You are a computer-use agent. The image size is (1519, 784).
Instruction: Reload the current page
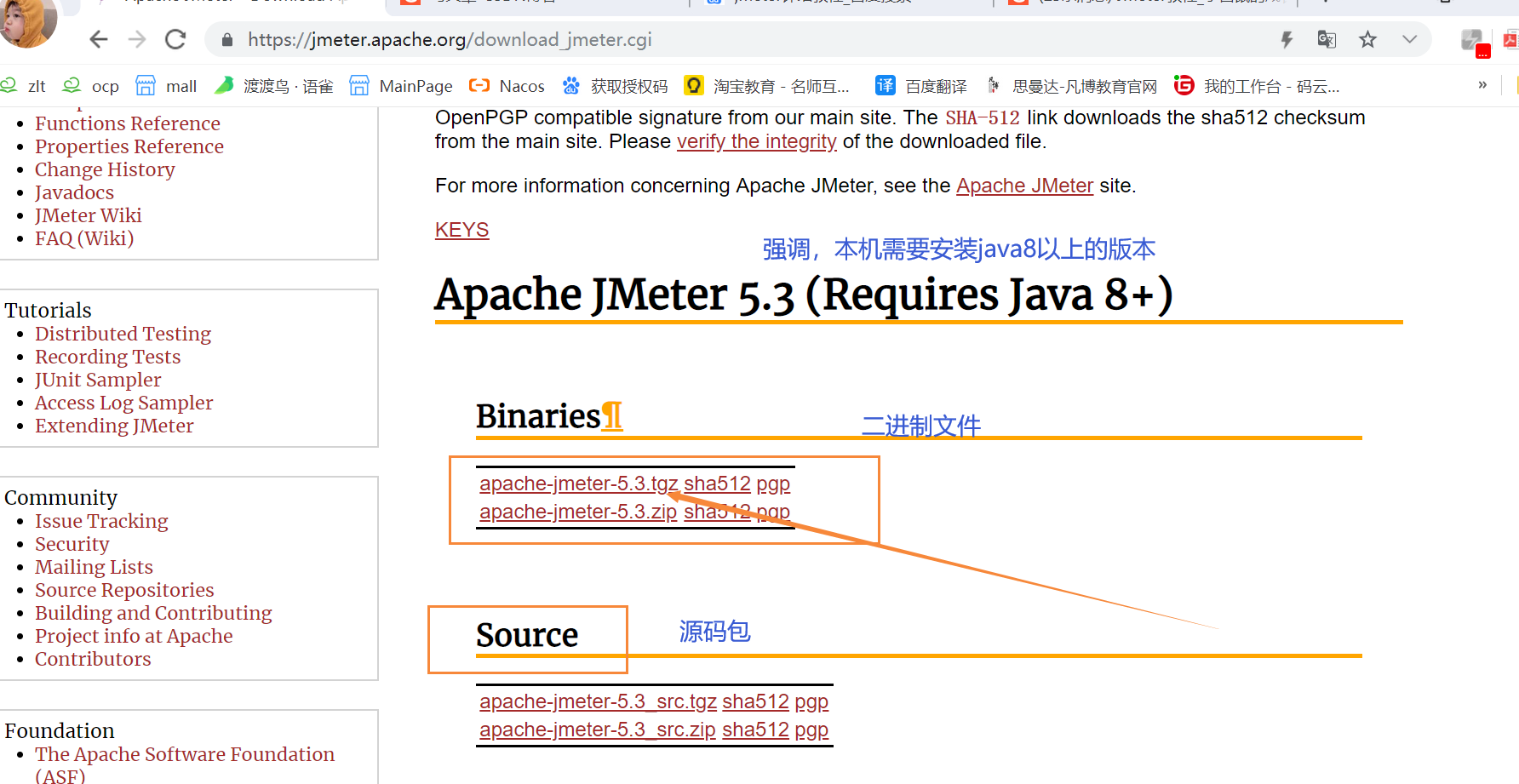[175, 39]
